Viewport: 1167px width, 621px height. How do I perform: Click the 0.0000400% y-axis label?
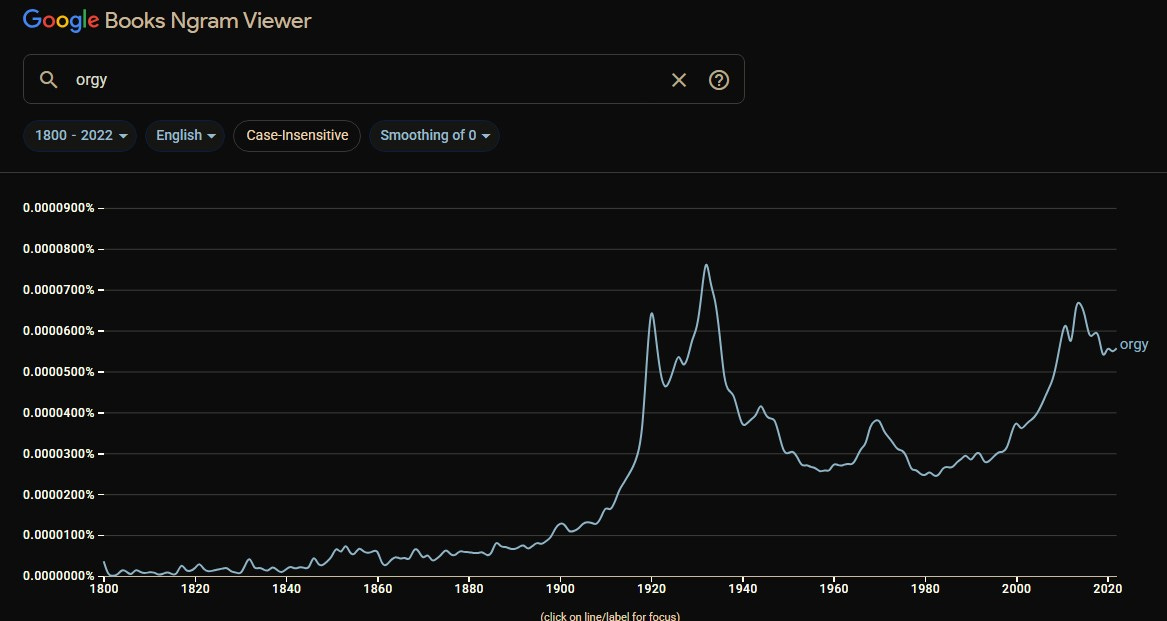59,413
